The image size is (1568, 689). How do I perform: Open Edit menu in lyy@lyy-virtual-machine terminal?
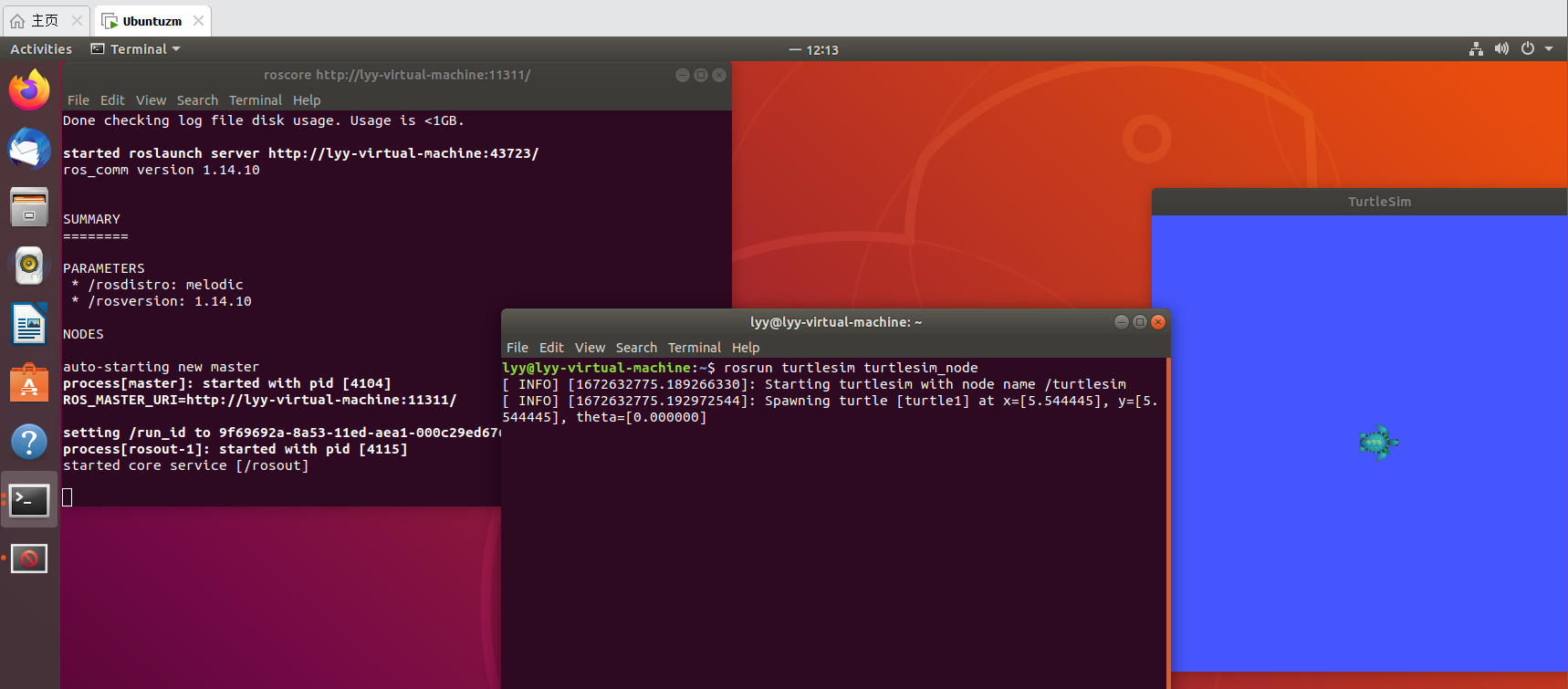click(551, 348)
